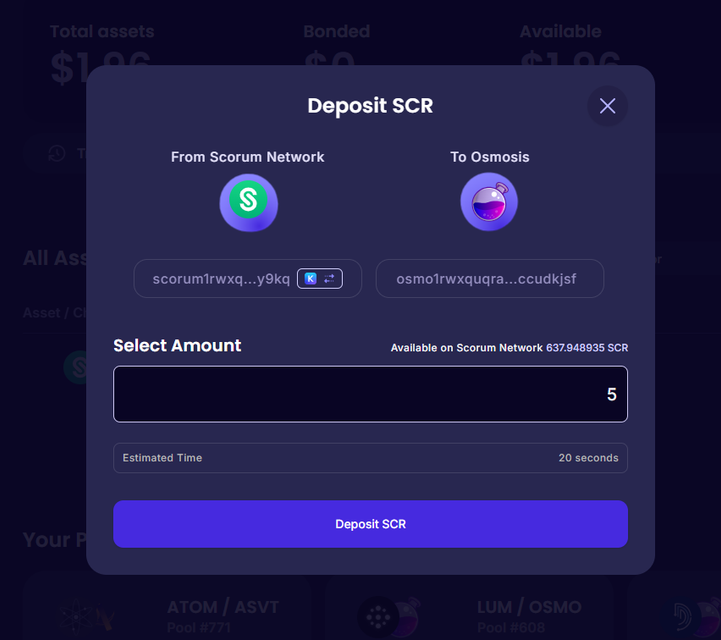Screen dimensions: 721x640
Task: Select the scorum1rwxq...y9kq address box
Action: tap(247, 279)
